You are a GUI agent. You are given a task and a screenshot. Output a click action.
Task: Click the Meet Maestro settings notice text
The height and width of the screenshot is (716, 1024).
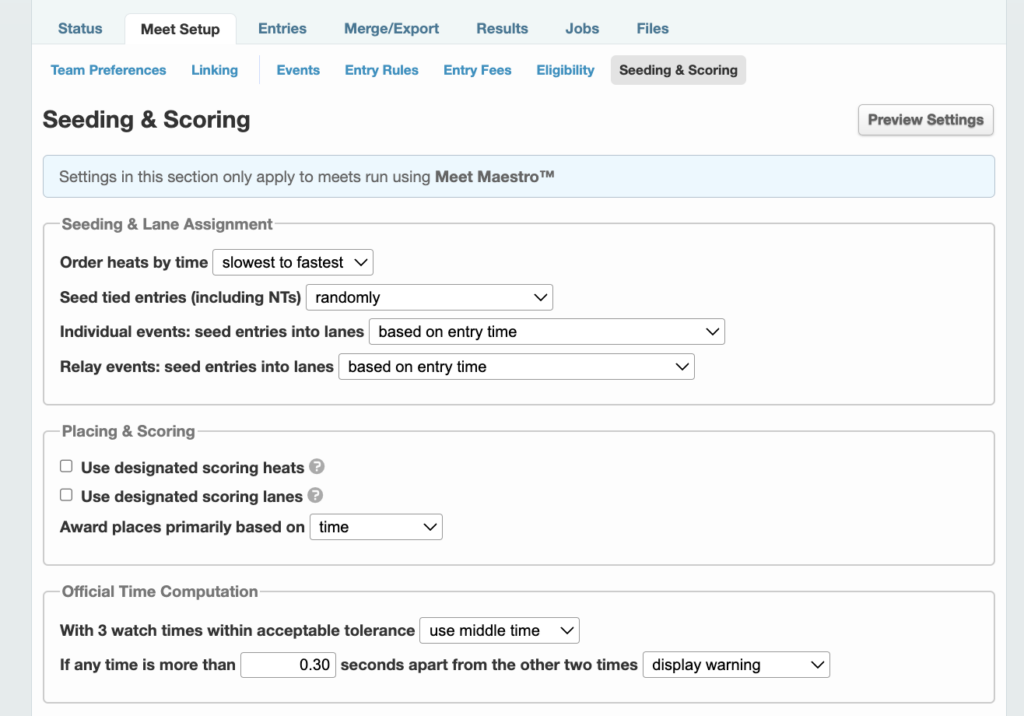click(306, 177)
